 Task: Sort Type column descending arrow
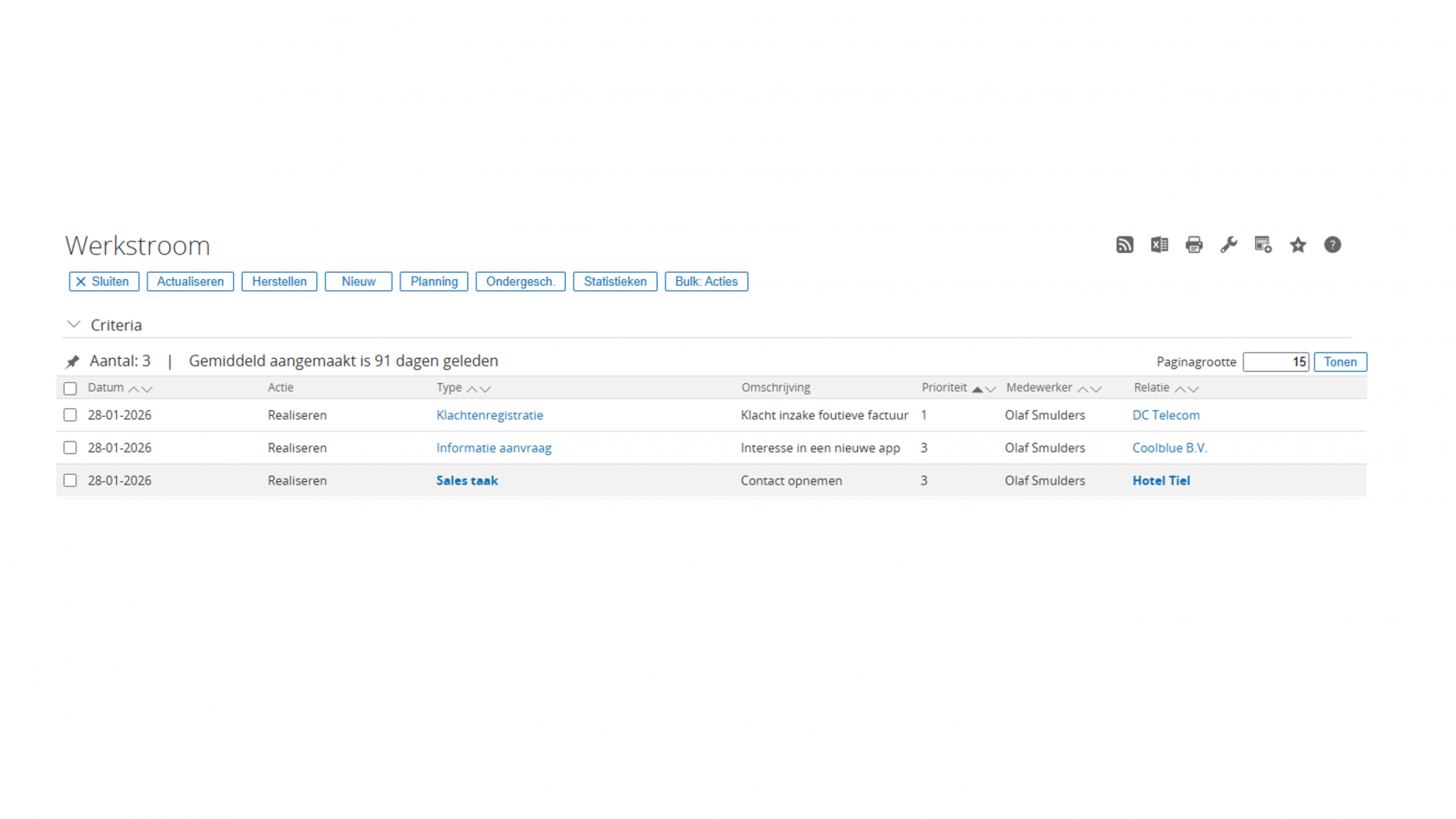[484, 389]
